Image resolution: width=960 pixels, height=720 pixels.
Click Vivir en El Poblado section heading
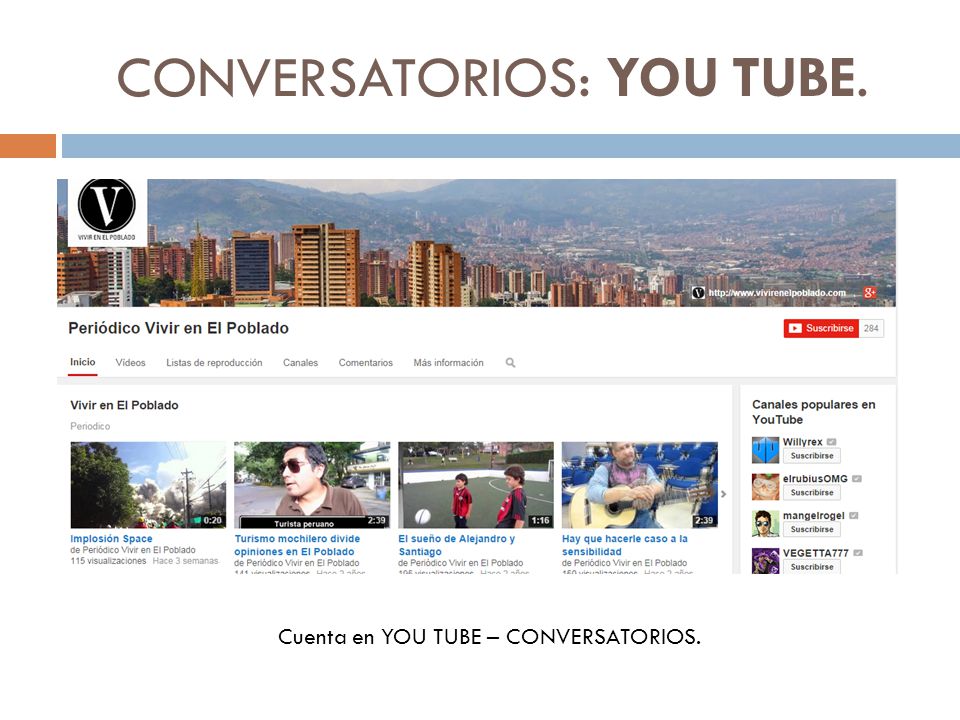(124, 405)
